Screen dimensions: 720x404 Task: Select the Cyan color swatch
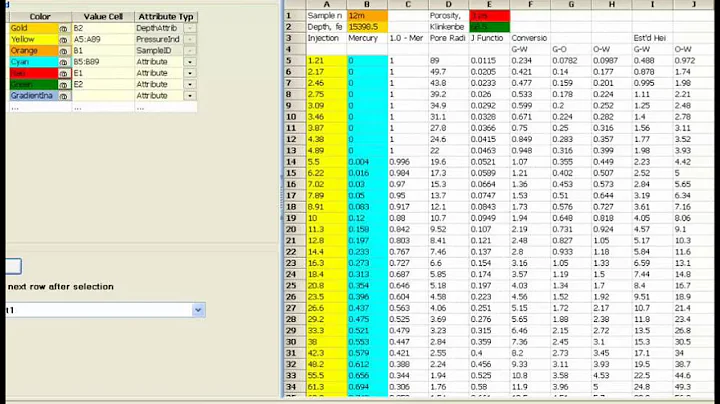tap(34, 62)
